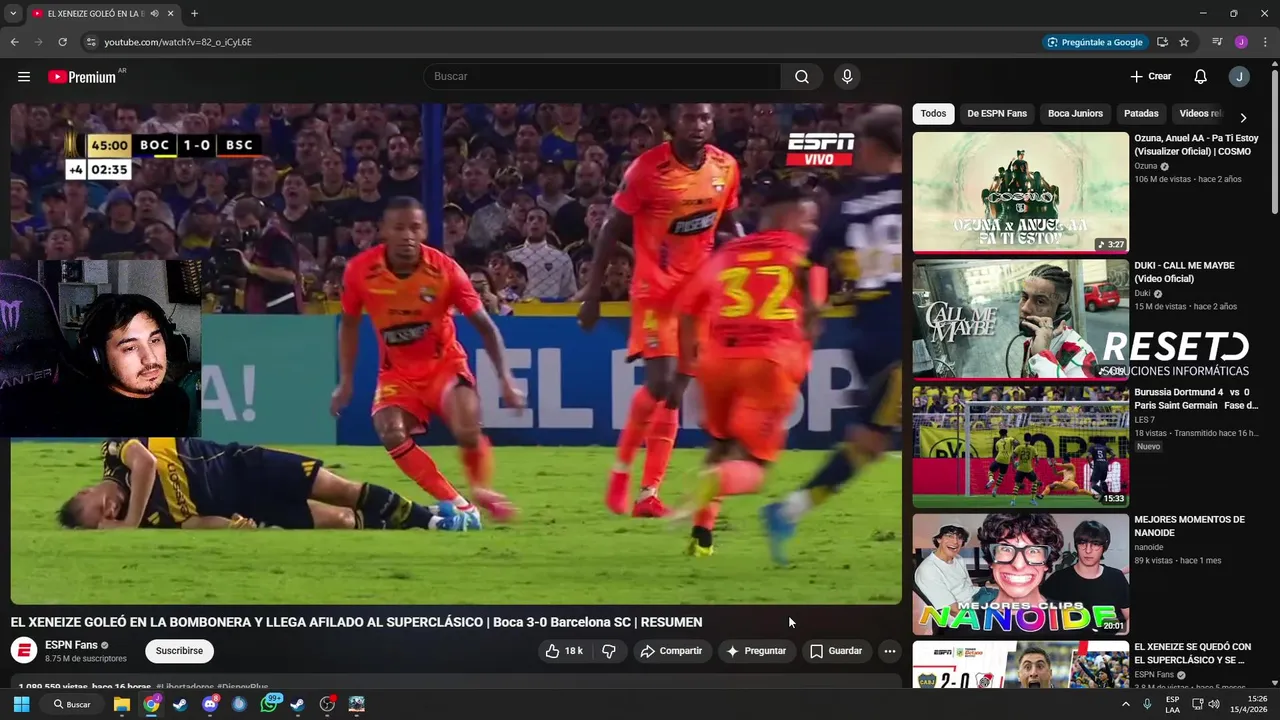Click install app icon in address bar
This screenshot has height=720, width=1280.
(1162, 42)
